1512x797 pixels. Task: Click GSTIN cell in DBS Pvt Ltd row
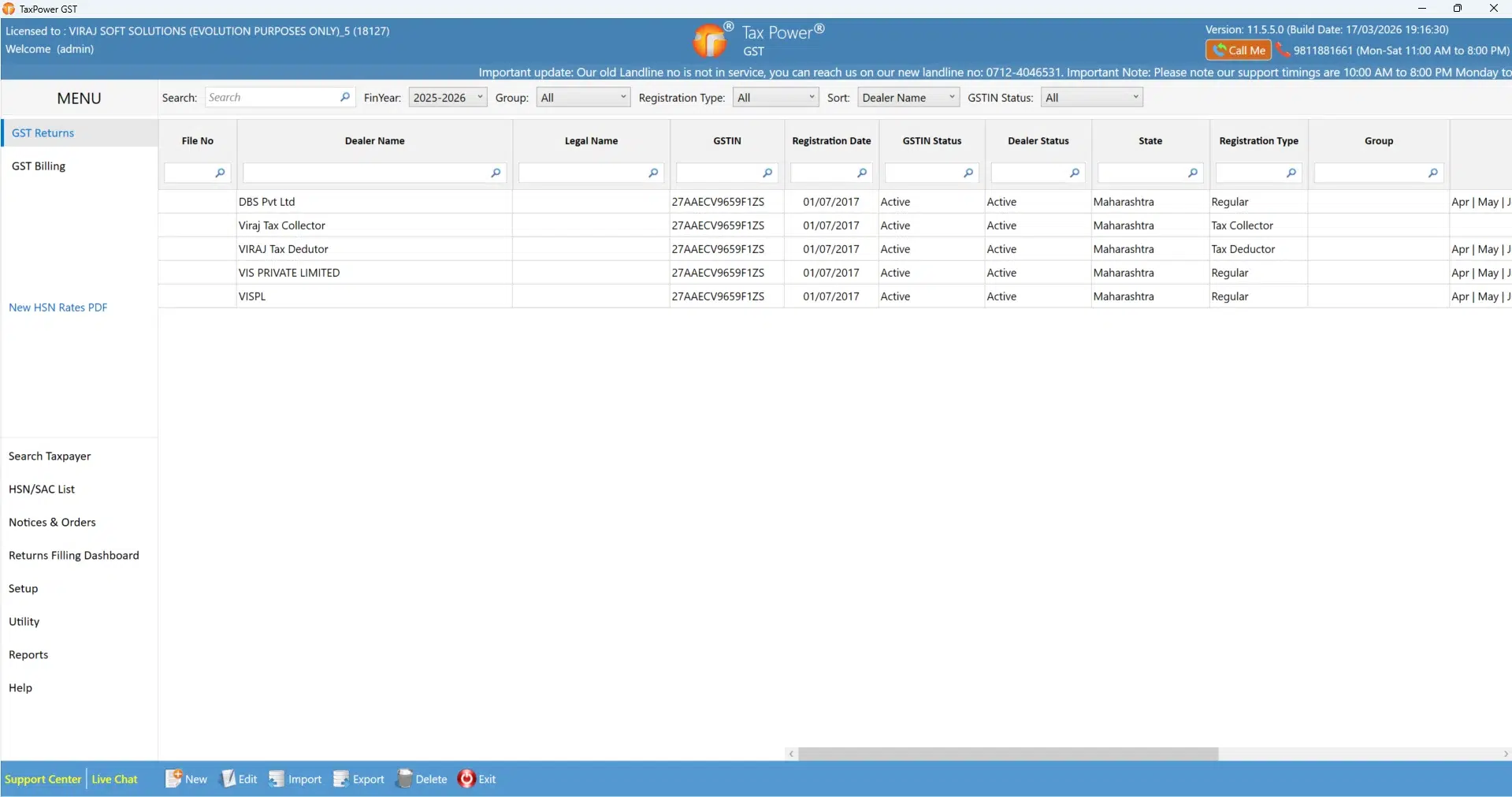[x=727, y=202]
